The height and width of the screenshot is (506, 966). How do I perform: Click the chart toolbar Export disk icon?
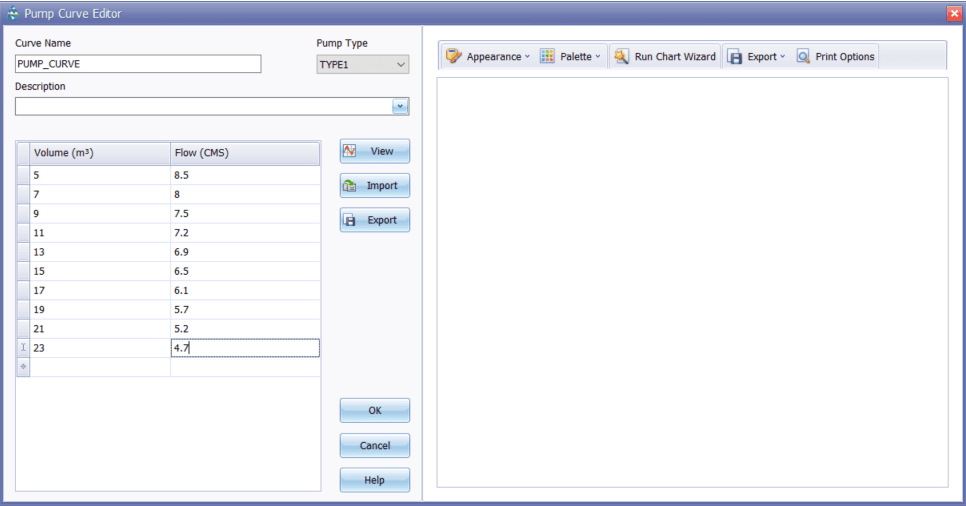tap(734, 57)
